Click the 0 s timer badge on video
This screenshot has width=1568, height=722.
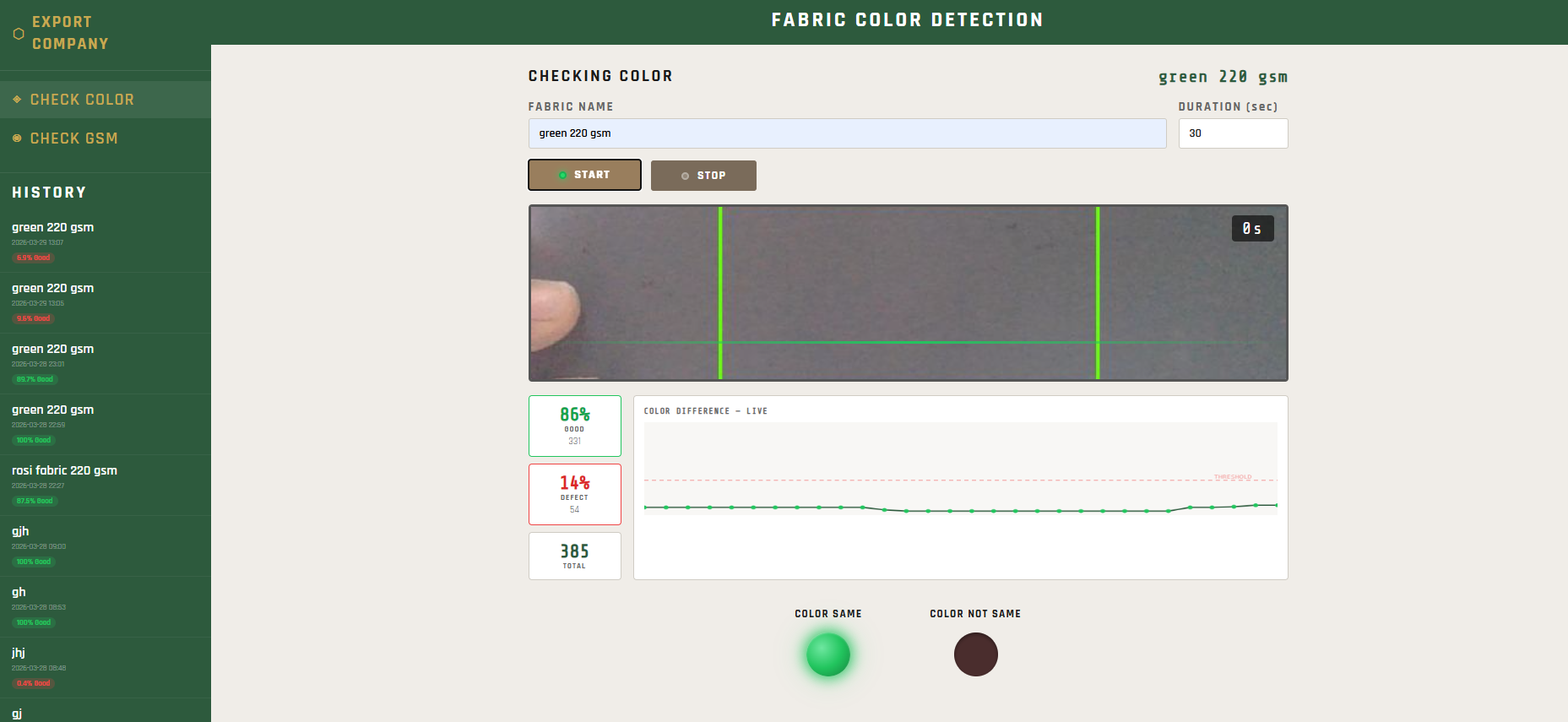1251,229
